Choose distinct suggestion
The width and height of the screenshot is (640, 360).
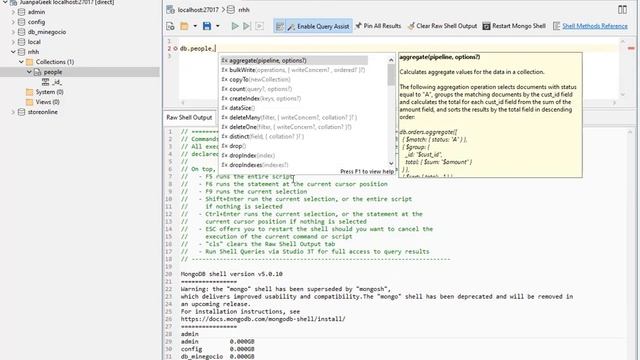294,136
